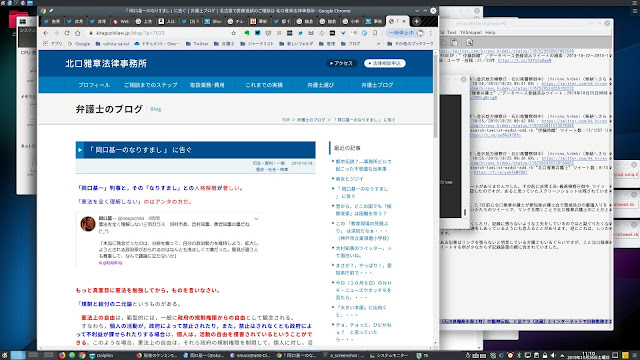Open the この「教育現場の荒廃ぶり」 article link
This screenshot has width=640, height=360.
coord(362,231)
